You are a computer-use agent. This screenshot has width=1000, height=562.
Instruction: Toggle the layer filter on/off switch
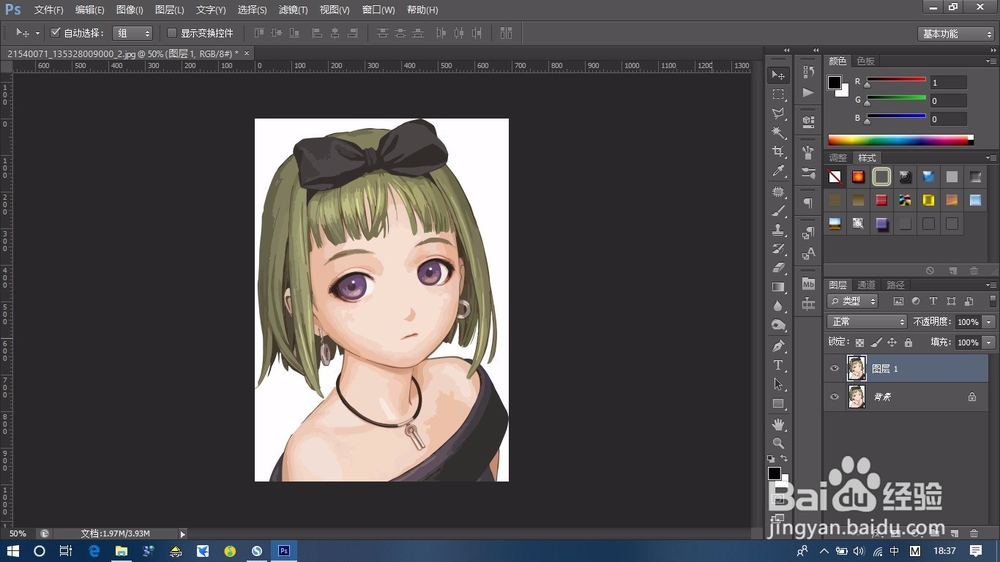coord(992,300)
